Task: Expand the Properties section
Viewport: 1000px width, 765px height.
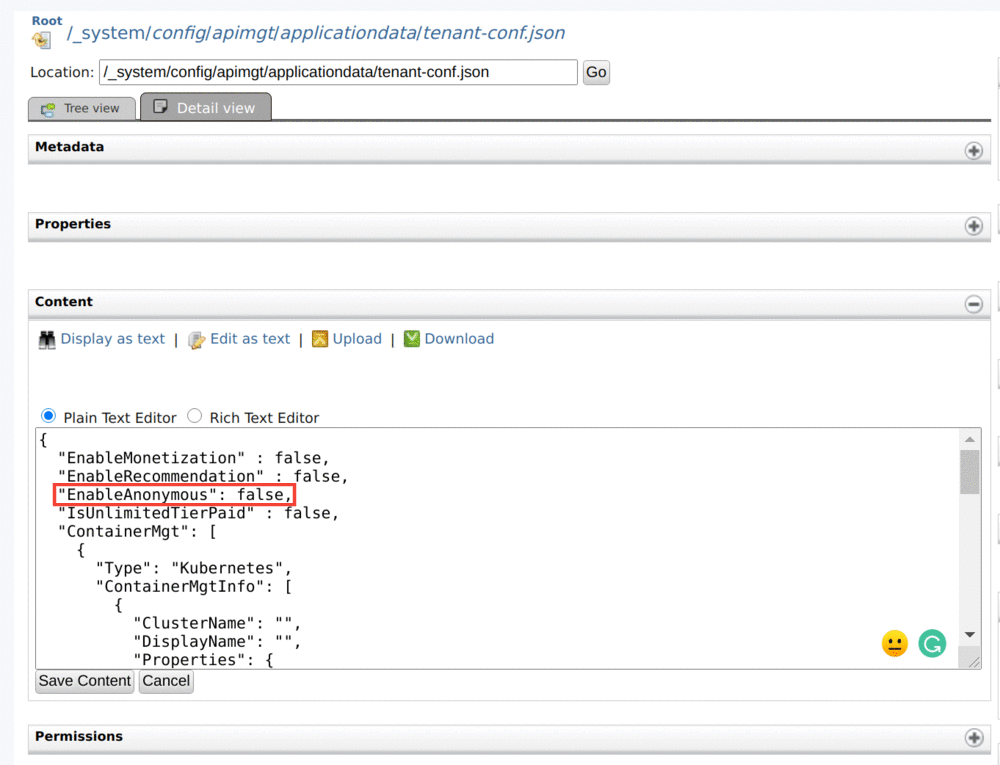Action: click(x=973, y=226)
